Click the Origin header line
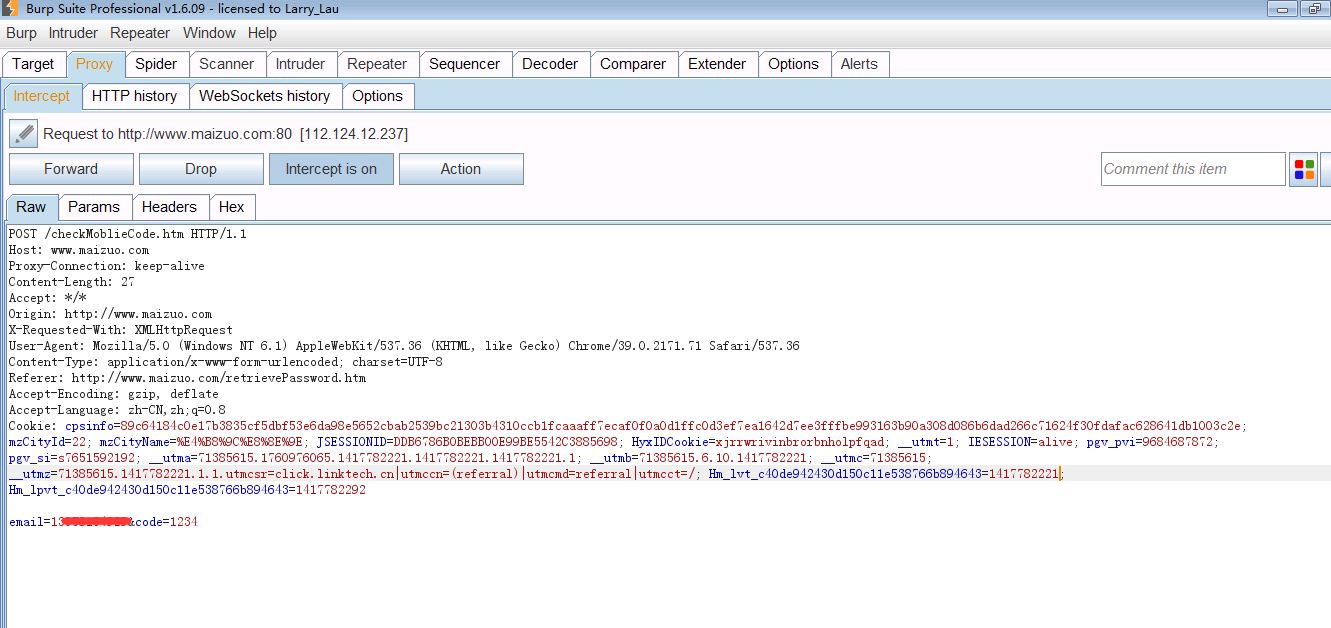Screen dimensions: 1331x628 click(x=110, y=314)
